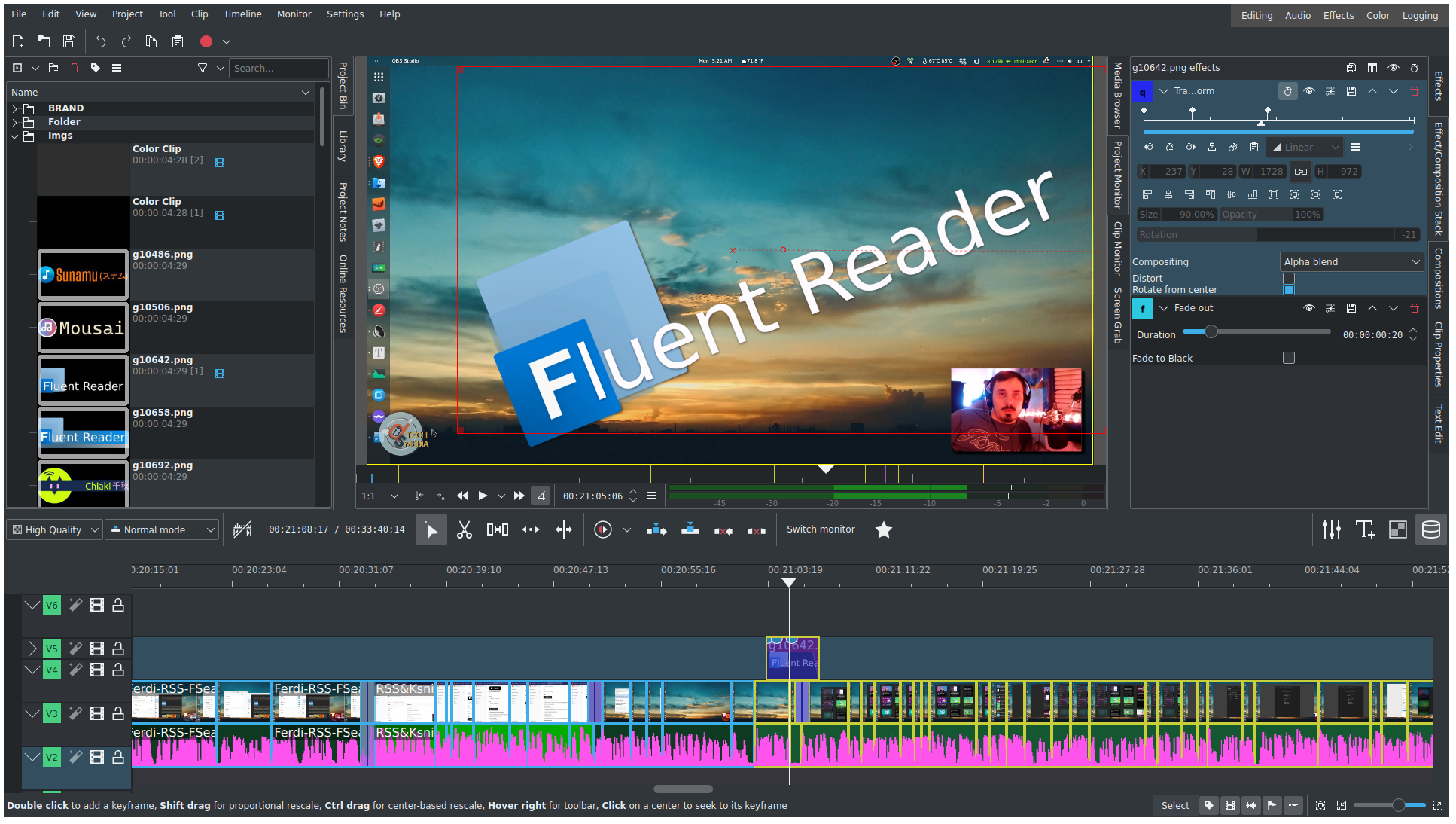Lock track V6
The width and height of the screenshot is (1456, 824).
click(x=118, y=605)
